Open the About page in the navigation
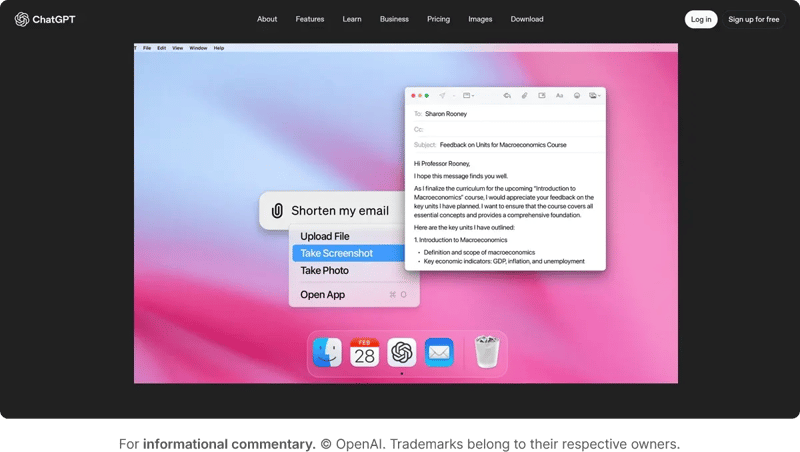This screenshot has height=452, width=800. coord(267,19)
